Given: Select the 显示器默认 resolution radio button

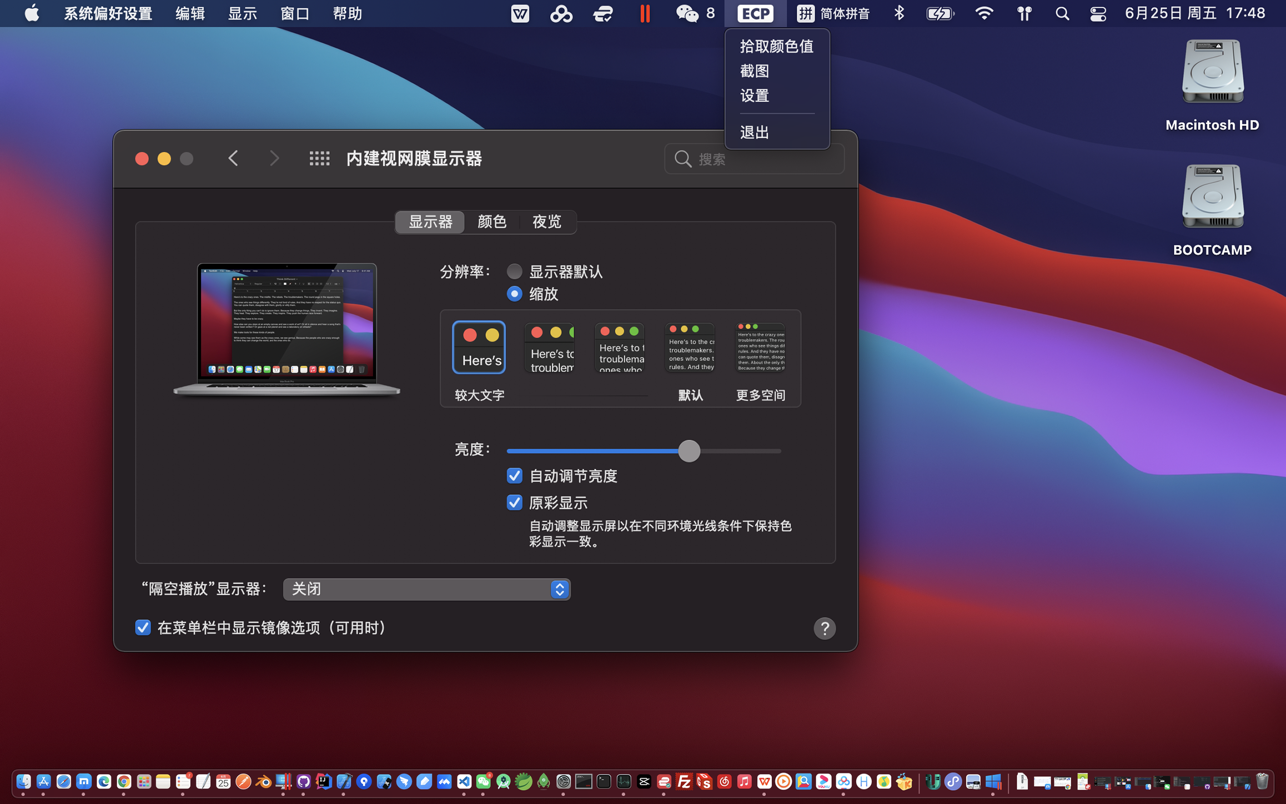Looking at the screenshot, I should point(514,272).
